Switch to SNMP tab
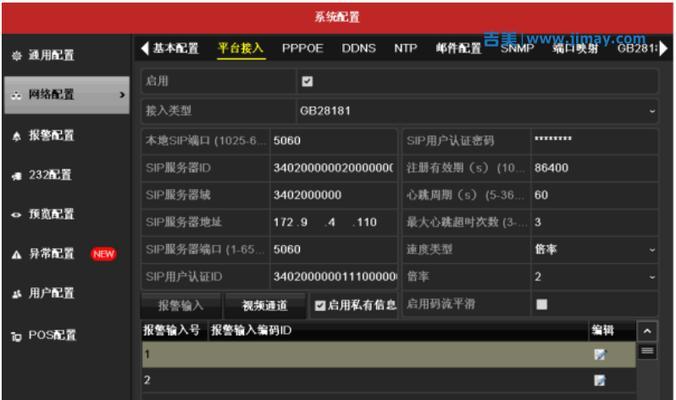The height and width of the screenshot is (400, 676). coord(517,49)
